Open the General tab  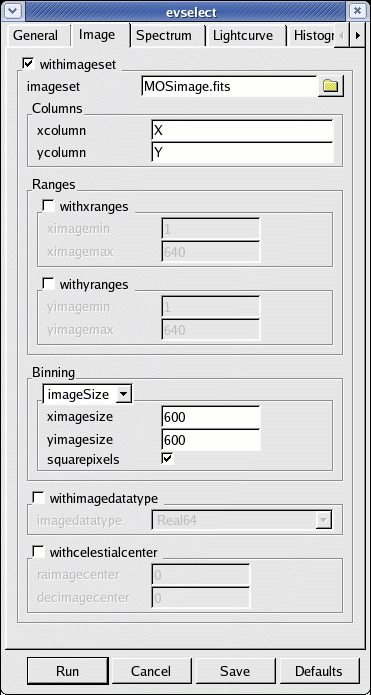click(x=35, y=35)
